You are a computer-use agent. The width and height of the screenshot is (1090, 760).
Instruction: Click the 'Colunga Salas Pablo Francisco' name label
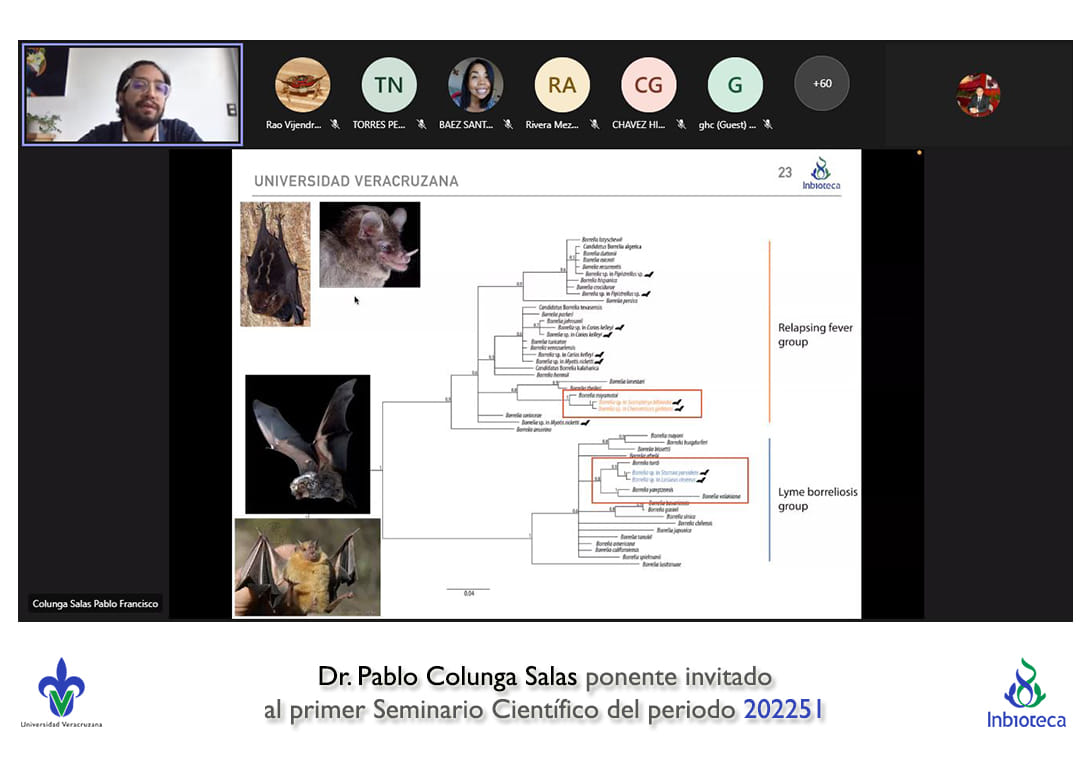click(x=95, y=604)
